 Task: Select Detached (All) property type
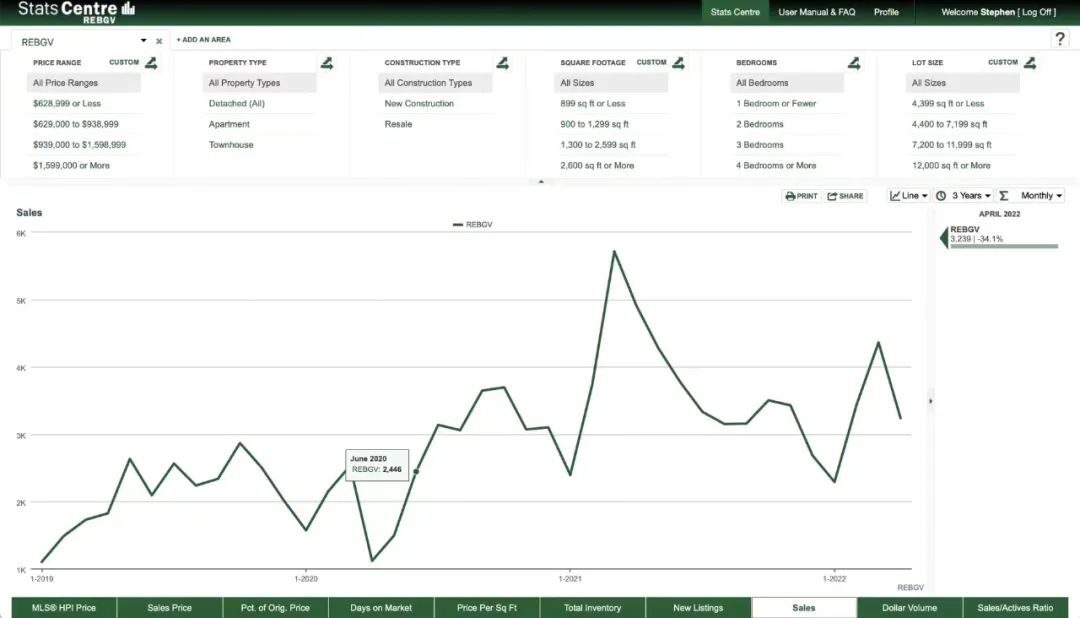[x=237, y=103]
